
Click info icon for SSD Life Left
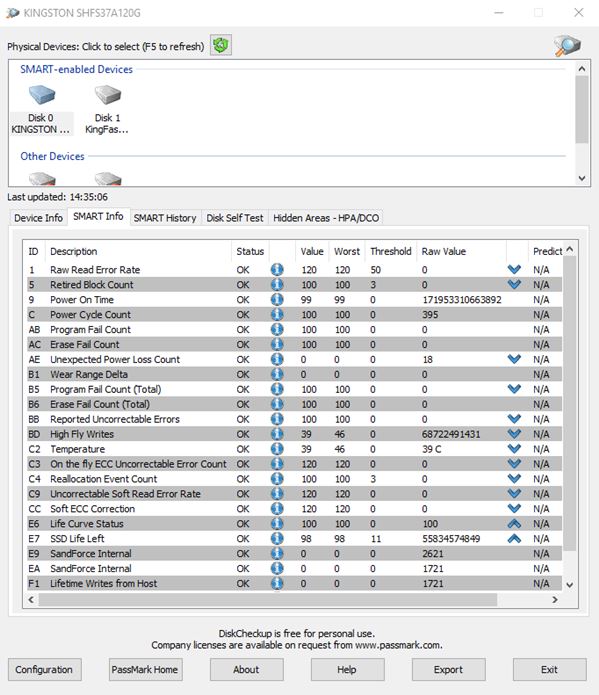pyautogui.click(x=277, y=539)
